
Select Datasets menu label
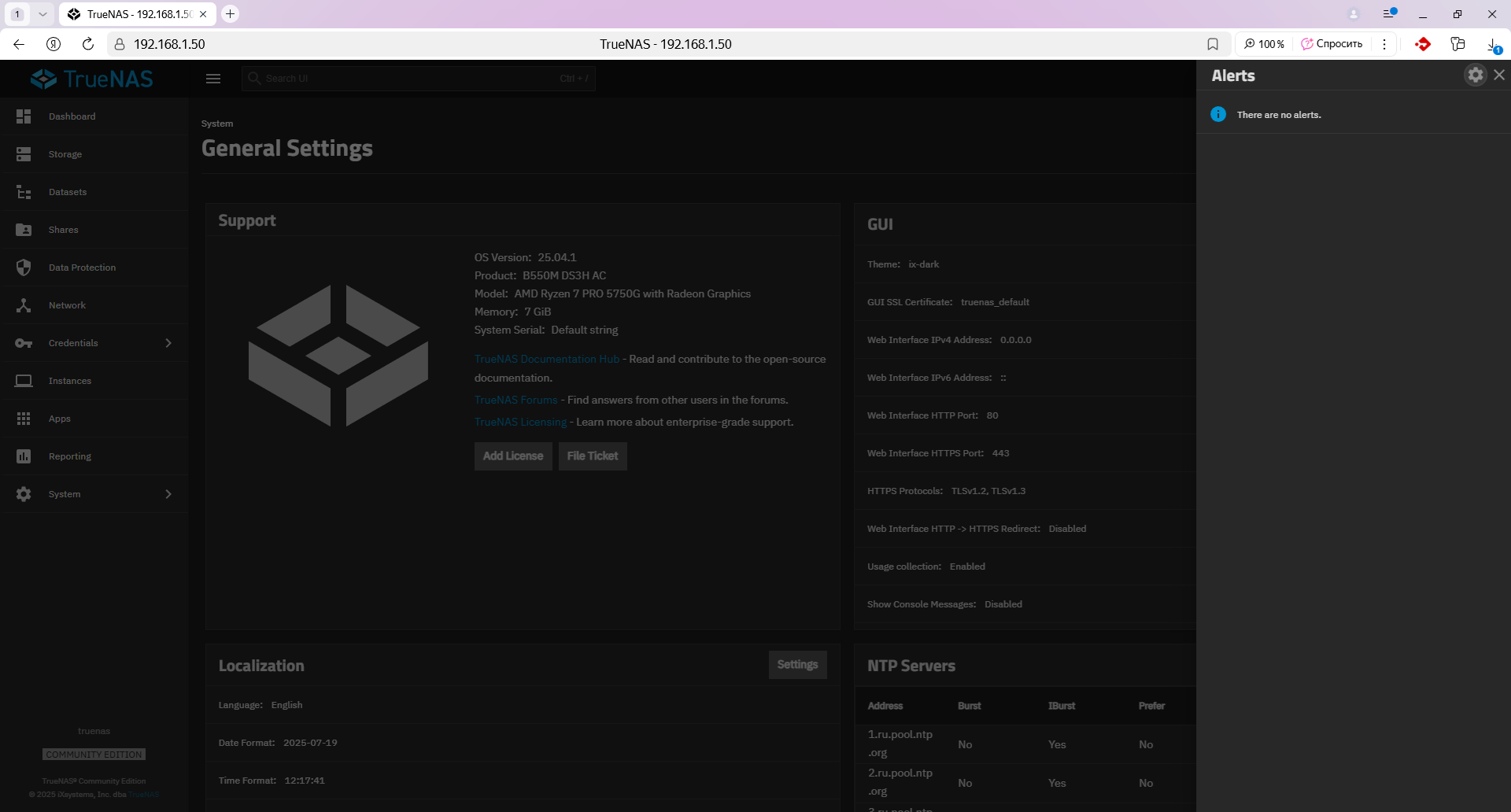pos(68,192)
